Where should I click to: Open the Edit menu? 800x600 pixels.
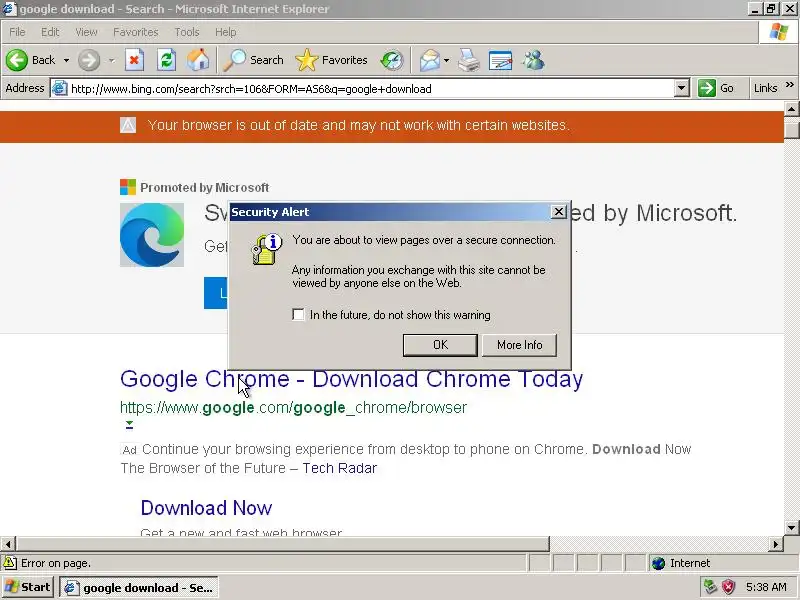(50, 32)
